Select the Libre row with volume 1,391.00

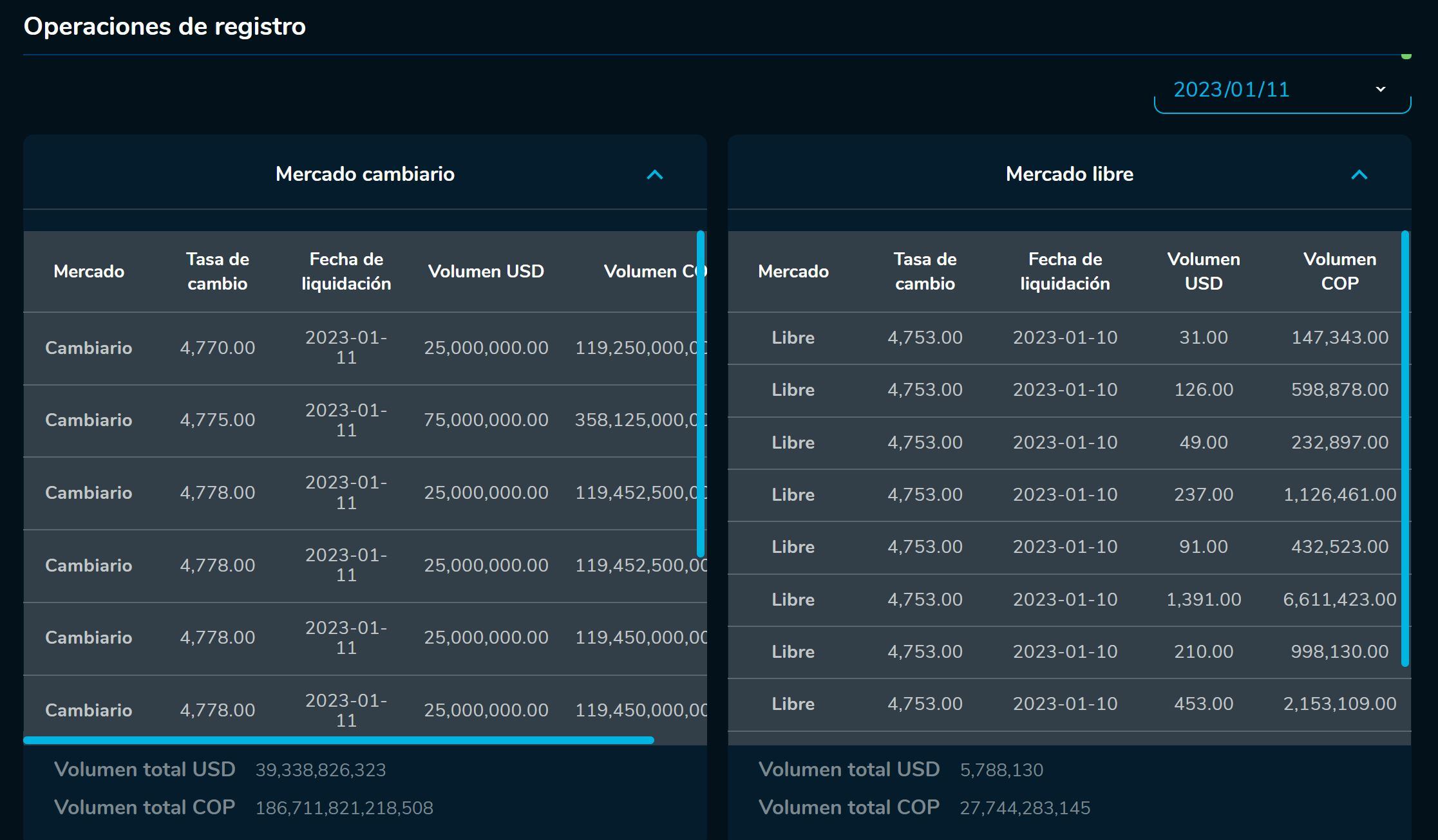click(x=1203, y=599)
